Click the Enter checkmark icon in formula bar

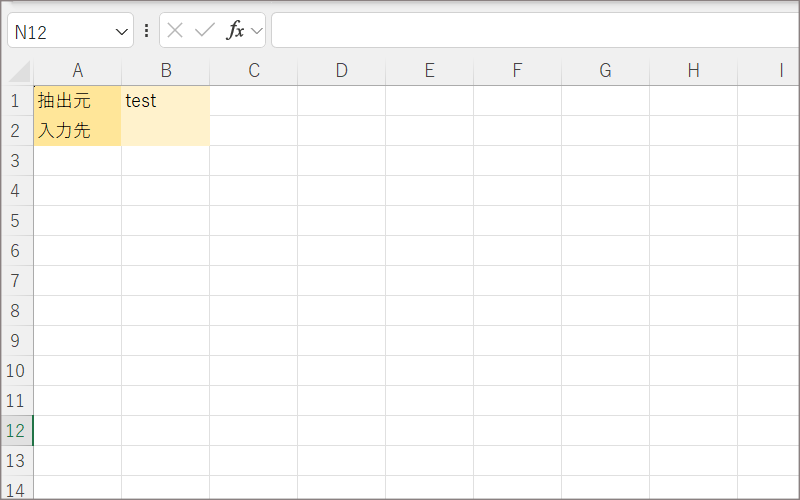(205, 31)
